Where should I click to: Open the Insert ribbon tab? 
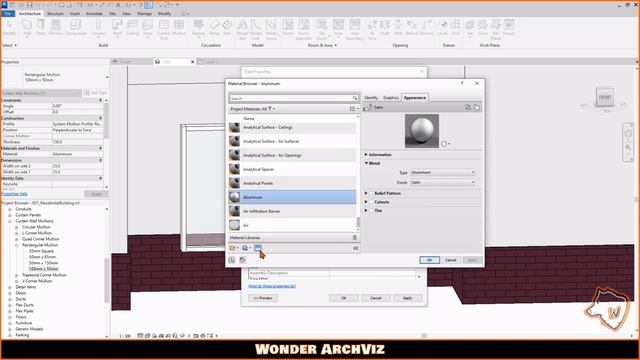[75, 13]
